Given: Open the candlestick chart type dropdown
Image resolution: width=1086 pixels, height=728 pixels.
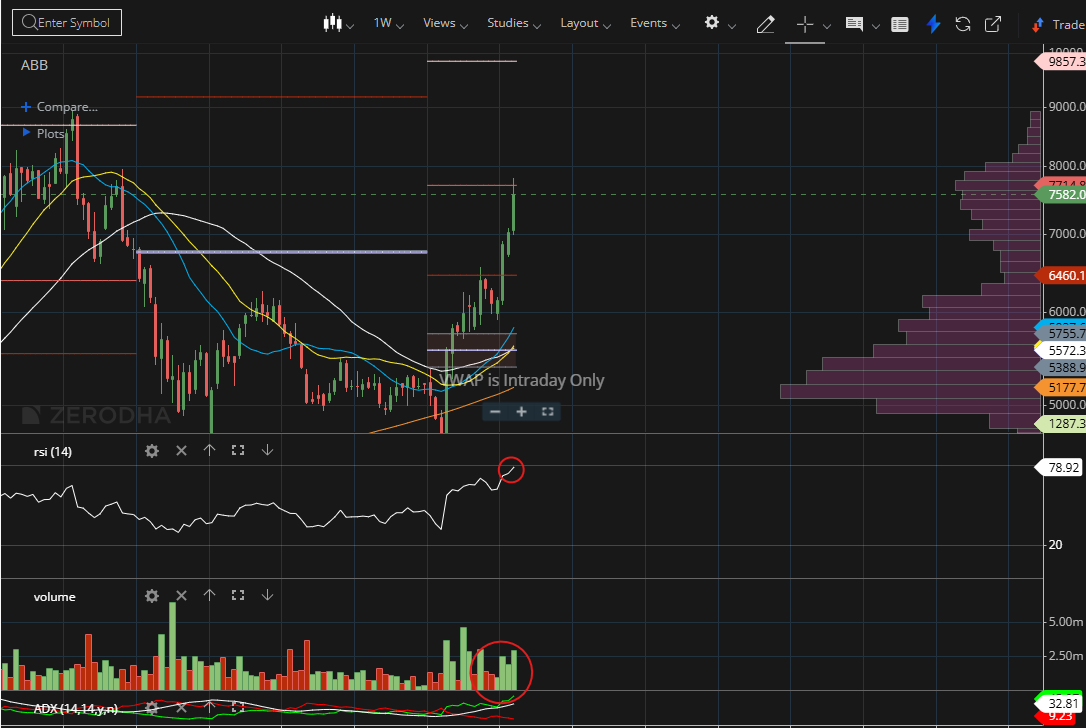Looking at the screenshot, I should click(x=335, y=22).
